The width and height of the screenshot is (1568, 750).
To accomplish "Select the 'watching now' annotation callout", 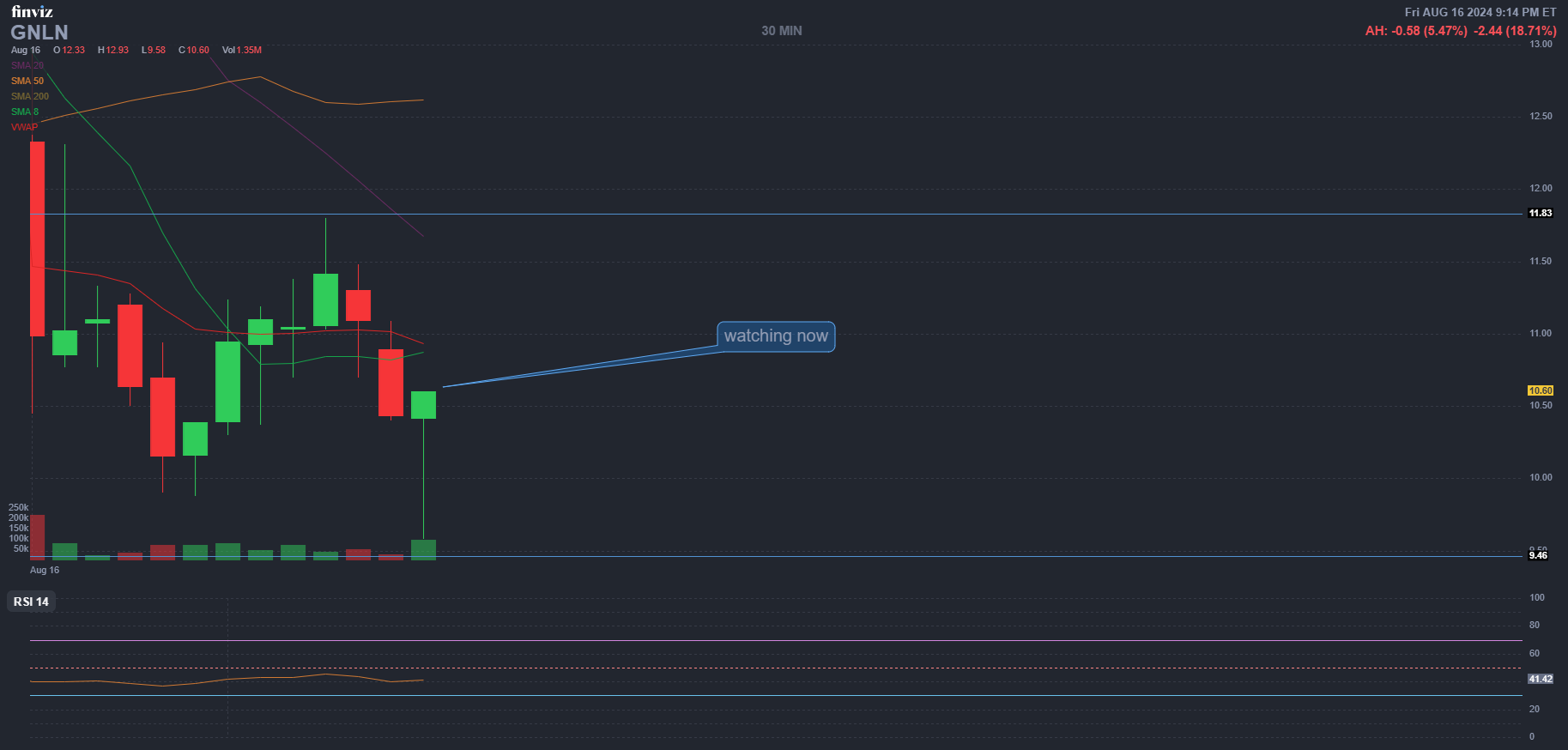I will click(x=776, y=336).
